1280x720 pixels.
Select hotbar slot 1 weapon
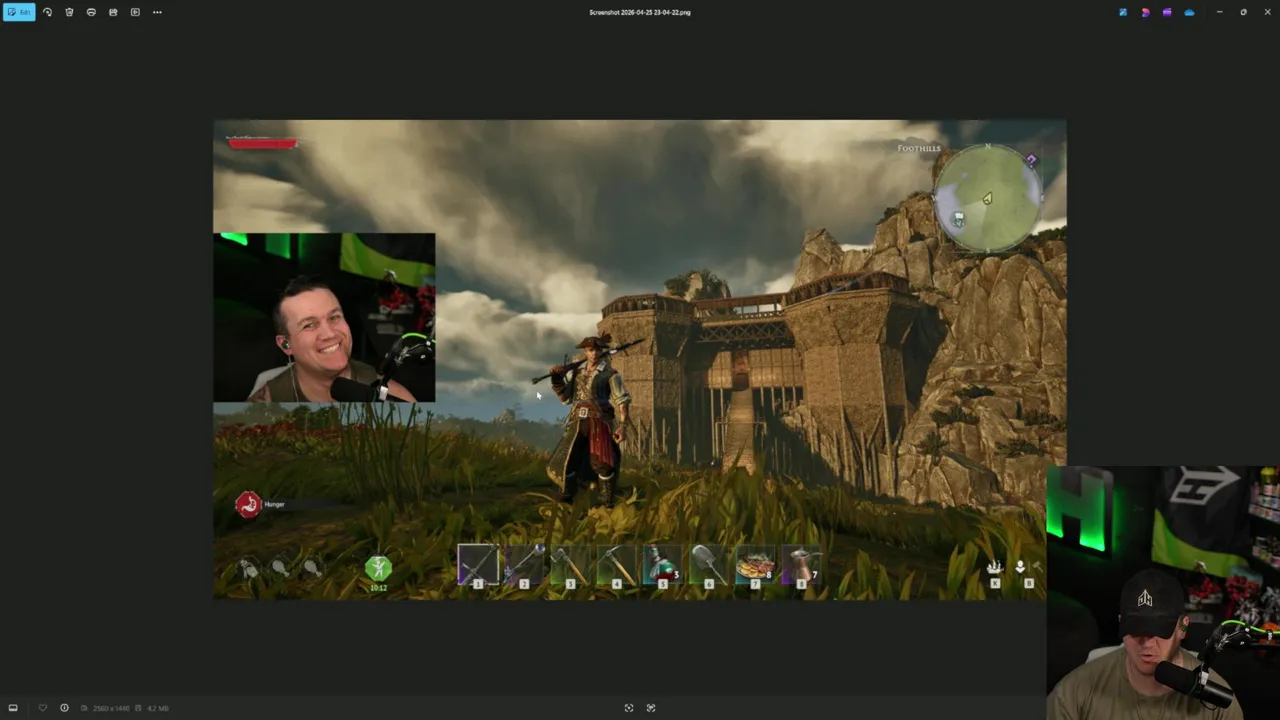point(478,565)
